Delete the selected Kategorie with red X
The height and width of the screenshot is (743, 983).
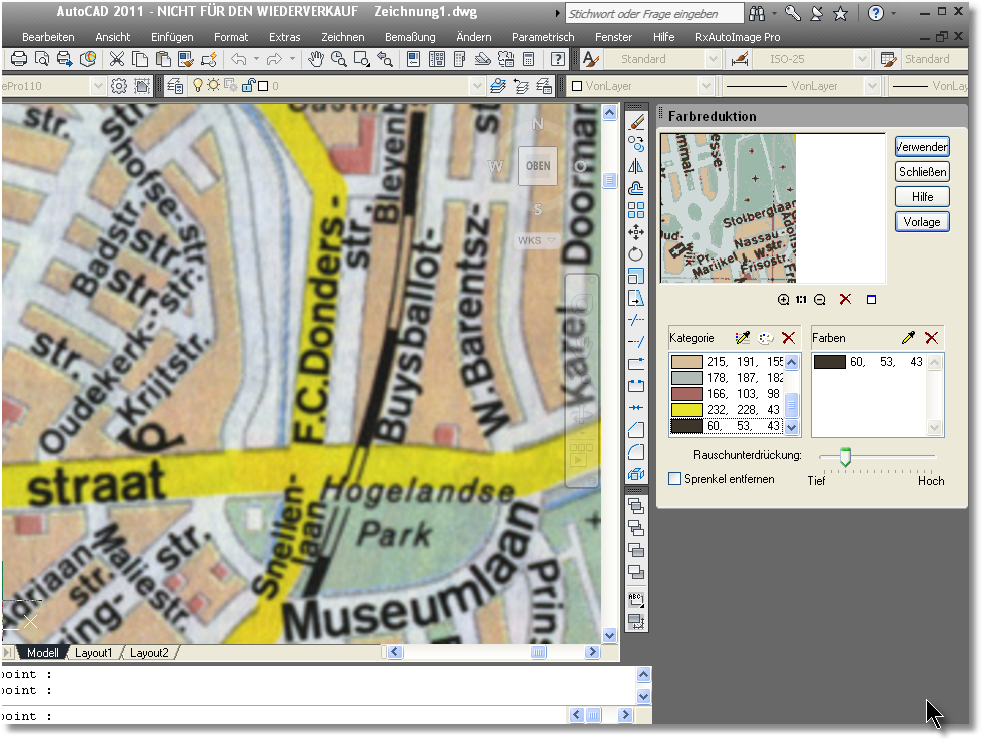pyautogui.click(x=788, y=338)
